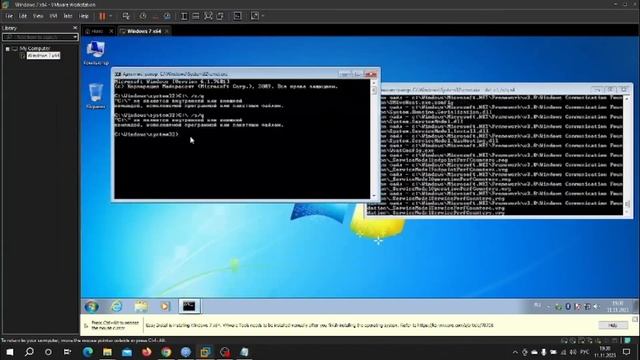
Task: Close the Library panel
Action: point(75,28)
